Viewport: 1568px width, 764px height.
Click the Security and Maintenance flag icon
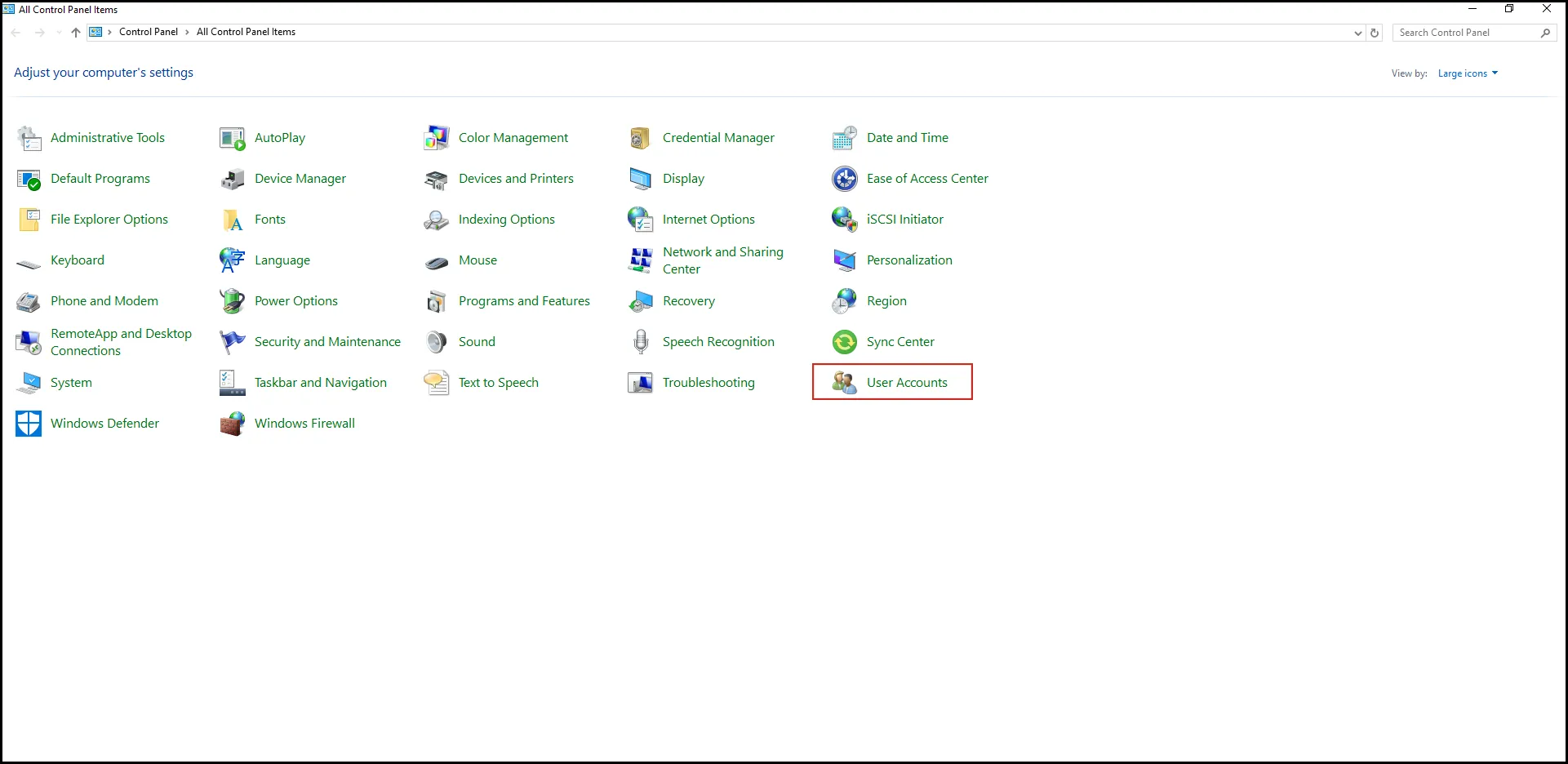(x=233, y=342)
